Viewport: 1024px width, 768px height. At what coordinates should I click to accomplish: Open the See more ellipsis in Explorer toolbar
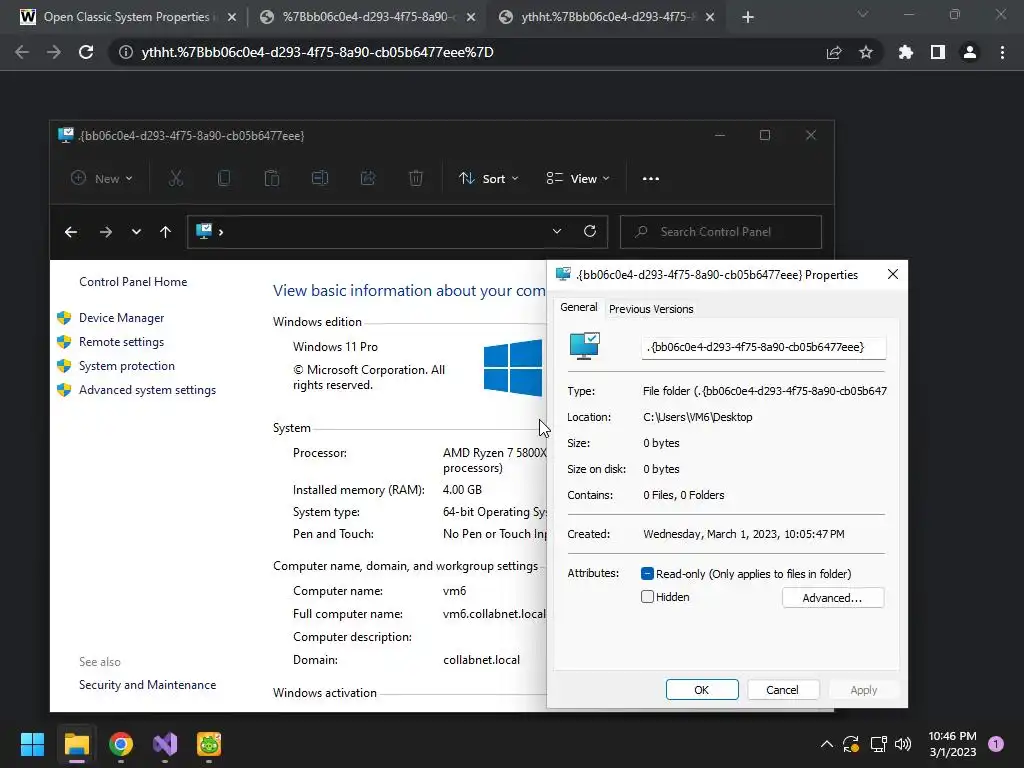pos(650,178)
